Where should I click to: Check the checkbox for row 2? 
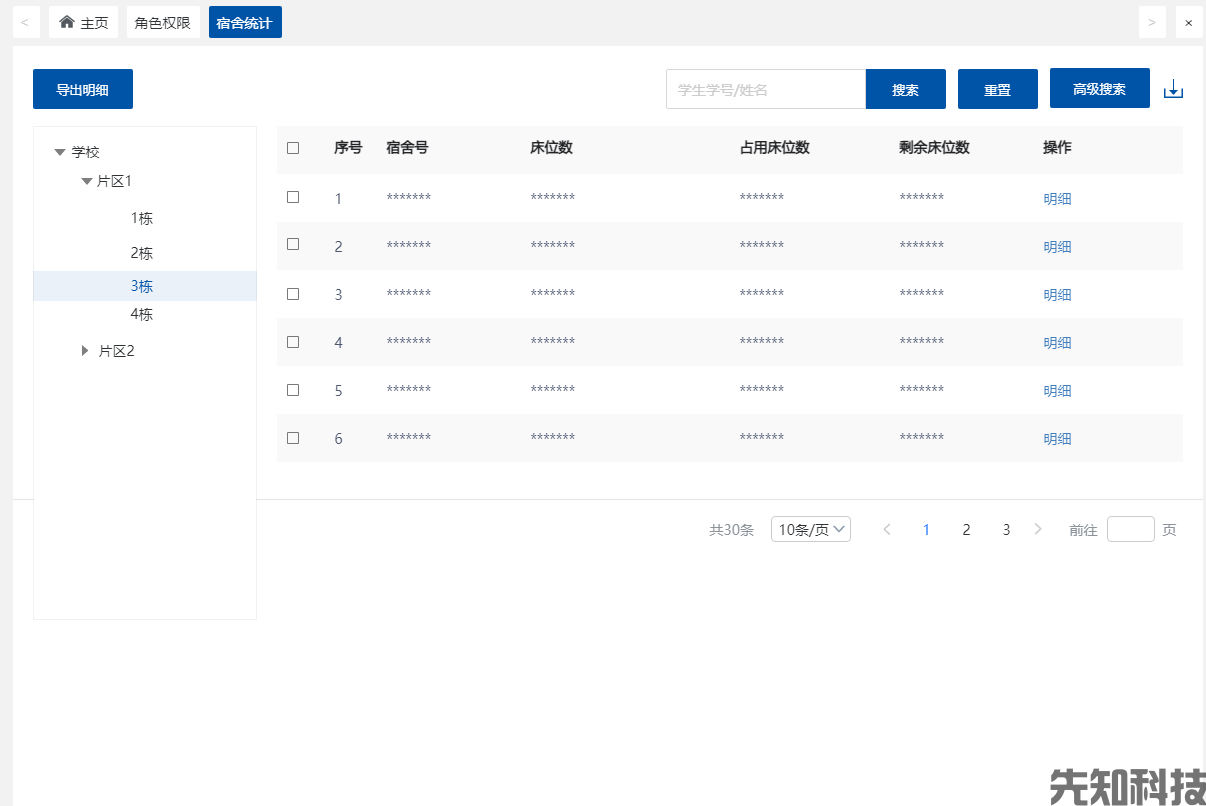293,244
